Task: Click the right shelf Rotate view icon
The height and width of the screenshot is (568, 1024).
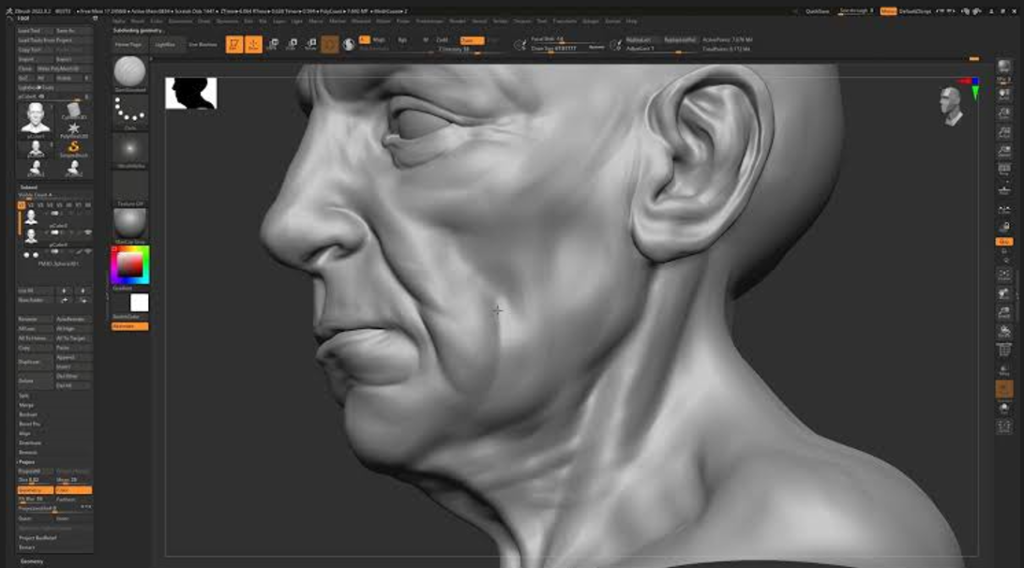Action: coord(1004,332)
